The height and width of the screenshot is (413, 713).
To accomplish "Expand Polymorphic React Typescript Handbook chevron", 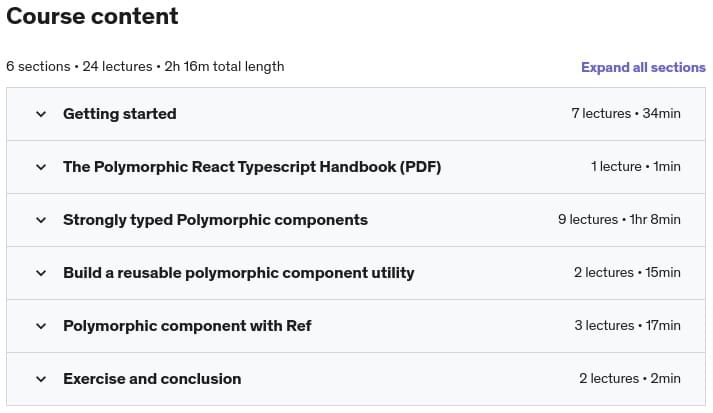I will (x=41, y=167).
